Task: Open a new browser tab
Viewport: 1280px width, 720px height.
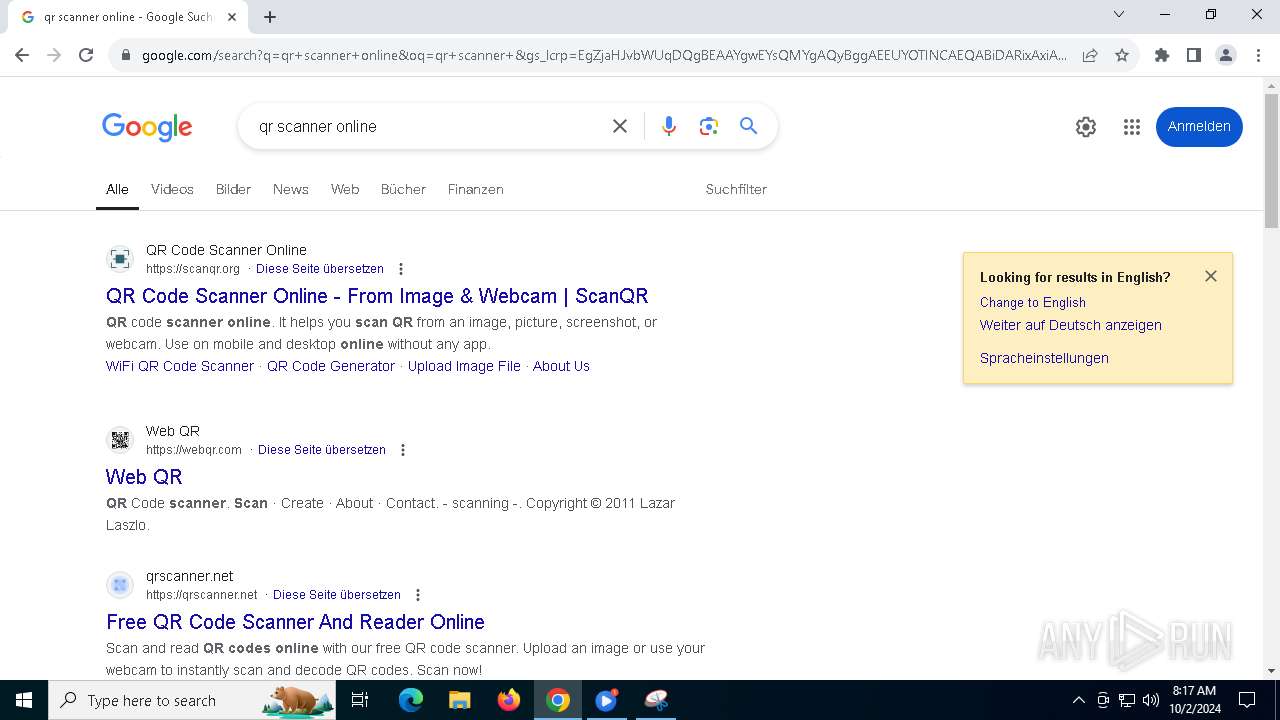Action: click(x=270, y=17)
